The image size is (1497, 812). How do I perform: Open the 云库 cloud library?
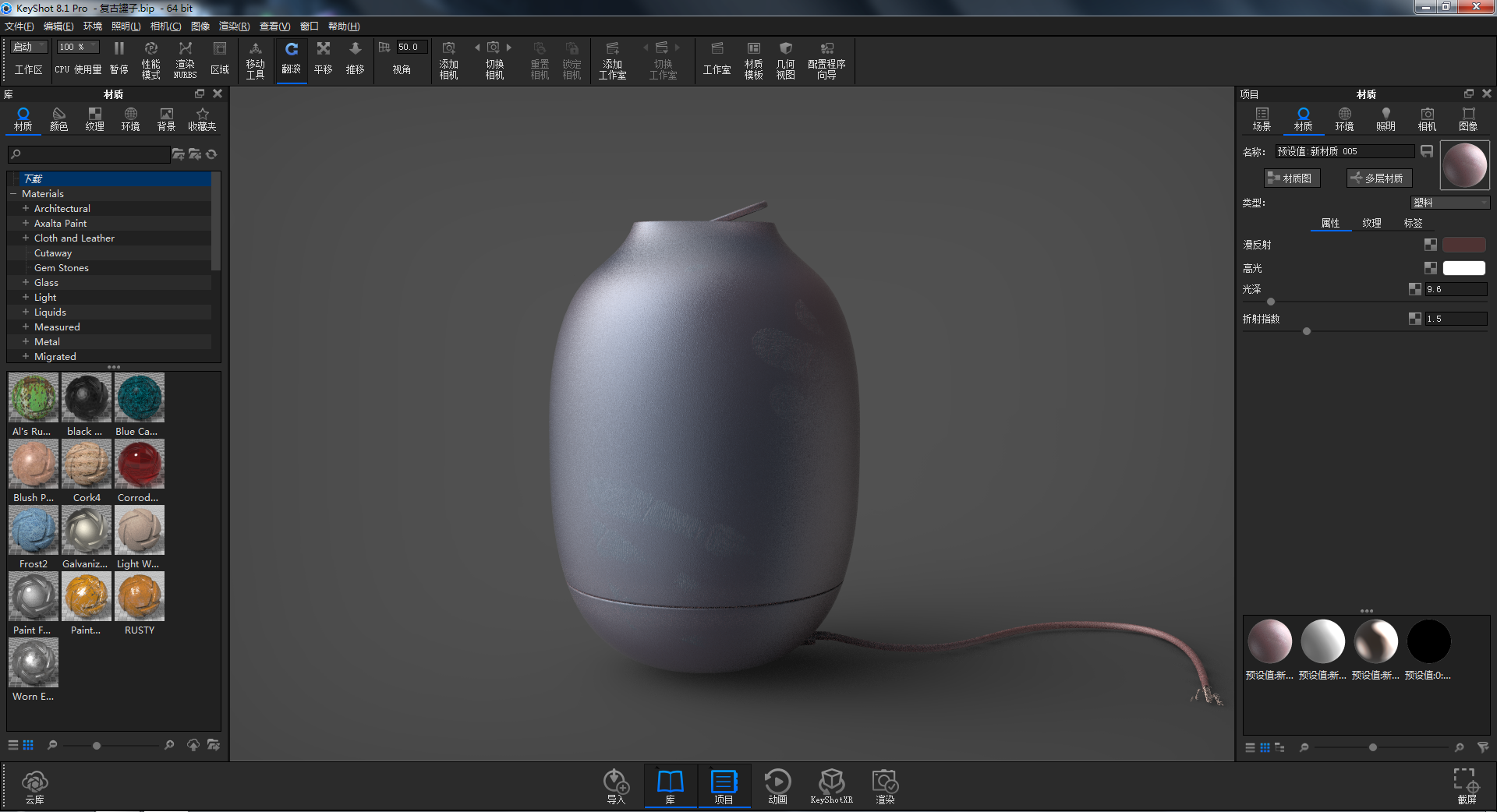pyautogui.click(x=34, y=786)
